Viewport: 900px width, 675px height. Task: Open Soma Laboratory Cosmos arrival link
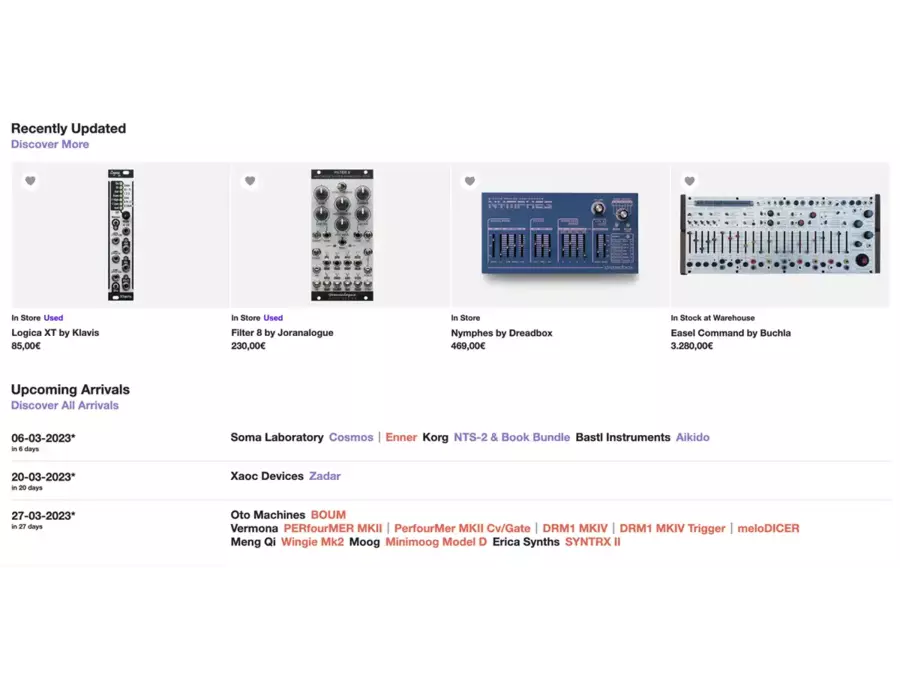351,437
